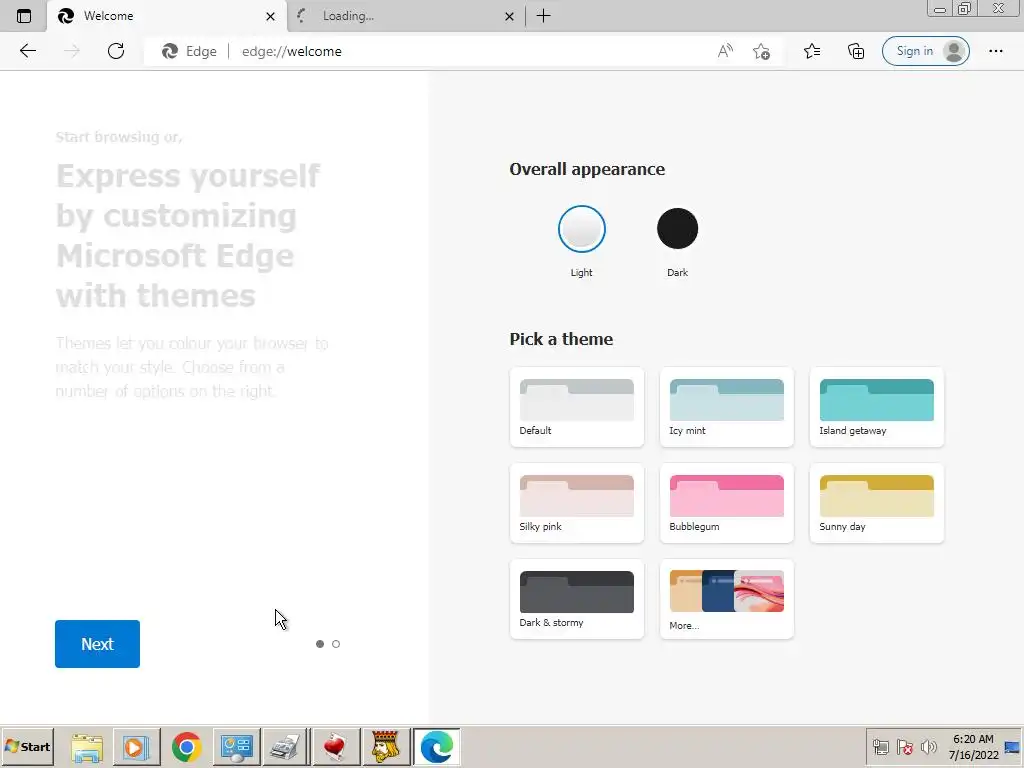Click the volume speaker tray icon
This screenshot has height=768, width=1024.
[928, 747]
